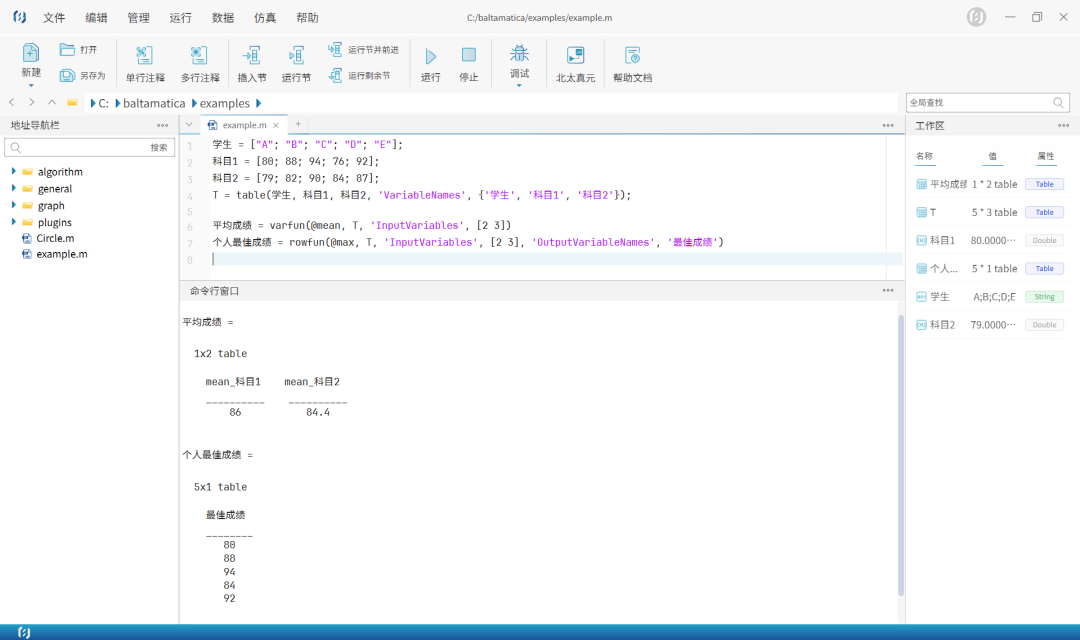Click the 插入节 insert section icon
This screenshot has height=640, width=1080.
pyautogui.click(x=252, y=56)
